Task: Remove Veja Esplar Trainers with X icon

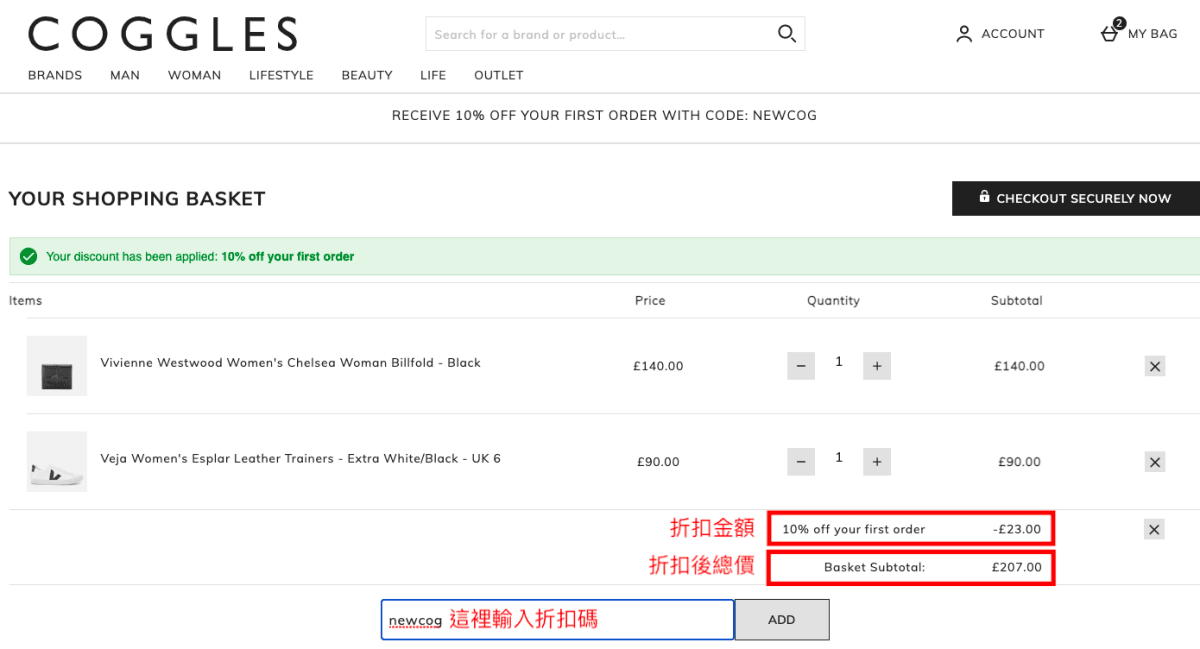Action: [x=1155, y=462]
